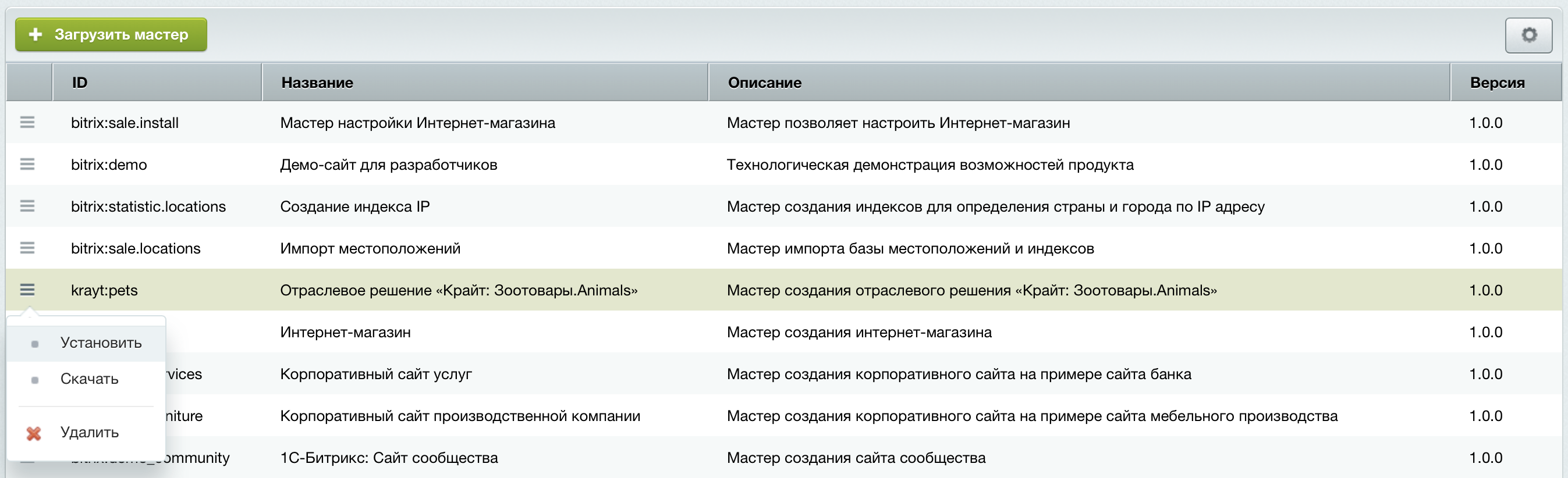The height and width of the screenshot is (478, 1568).
Task: Choose Удалить from the context menu
Action: pyautogui.click(x=86, y=433)
